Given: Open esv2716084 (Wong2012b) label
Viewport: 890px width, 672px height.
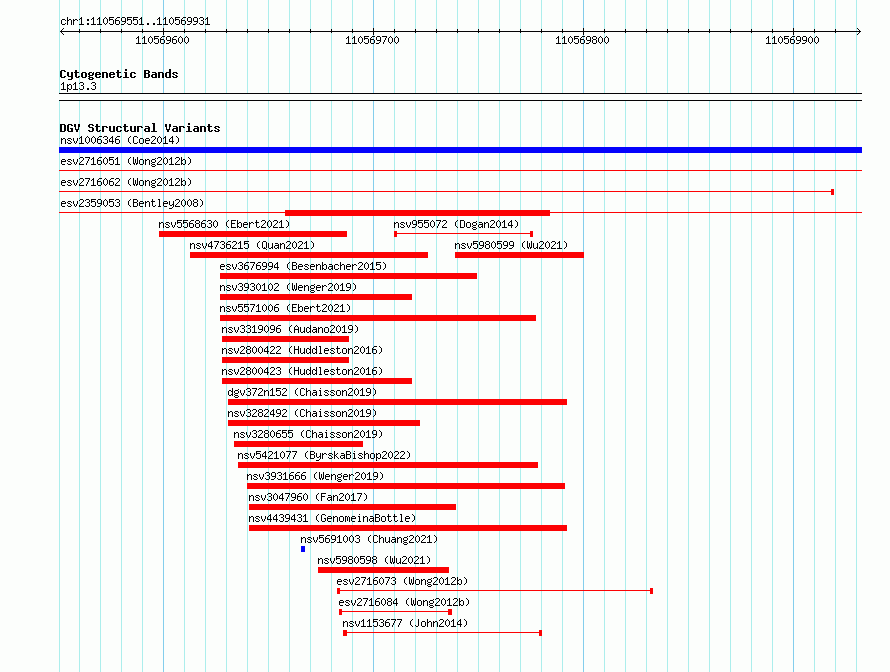Looking at the screenshot, I should tap(404, 602).
